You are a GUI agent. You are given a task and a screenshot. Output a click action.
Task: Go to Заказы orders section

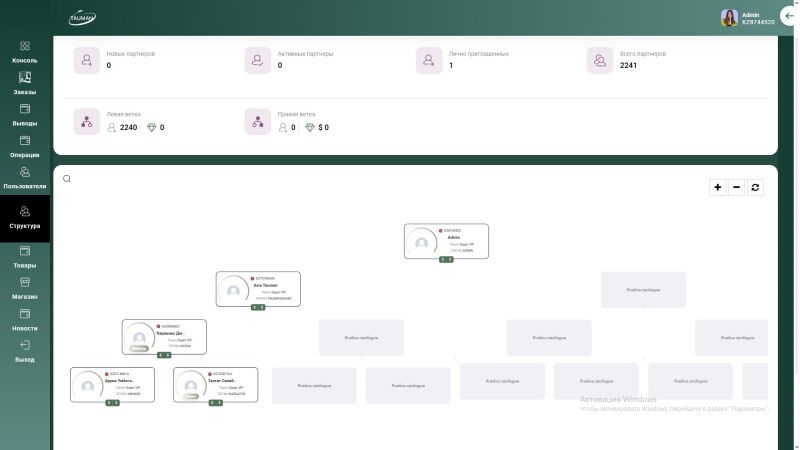click(x=25, y=84)
